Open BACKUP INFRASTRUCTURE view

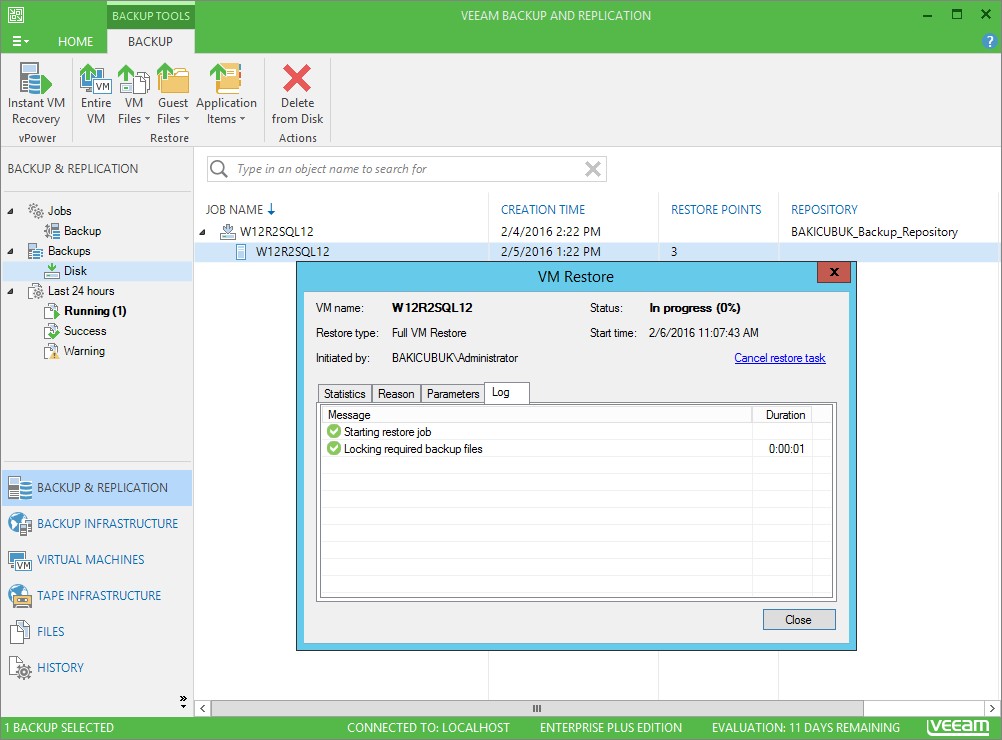tap(97, 523)
